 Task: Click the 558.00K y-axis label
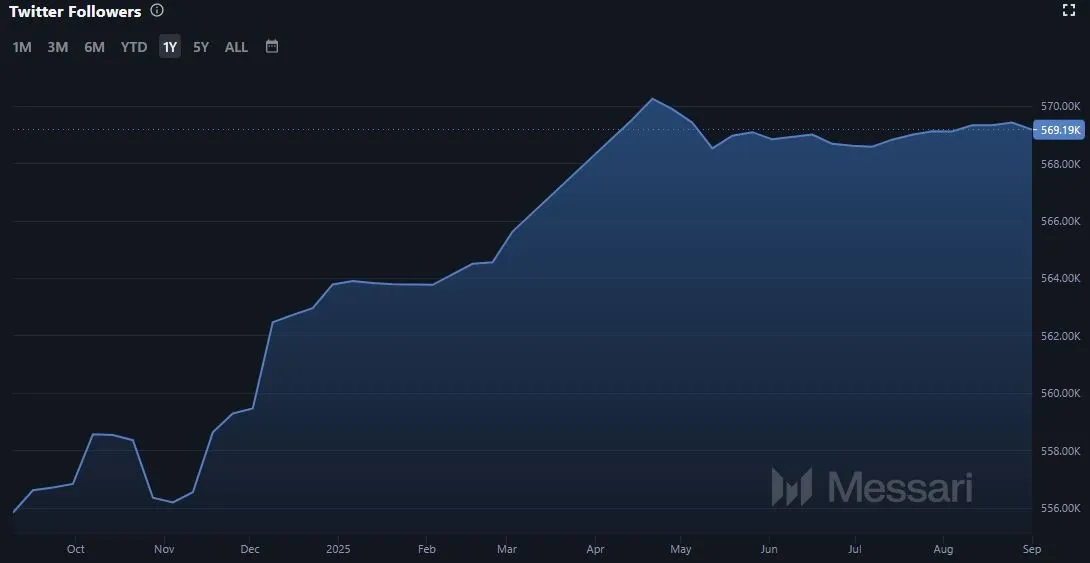1060,451
